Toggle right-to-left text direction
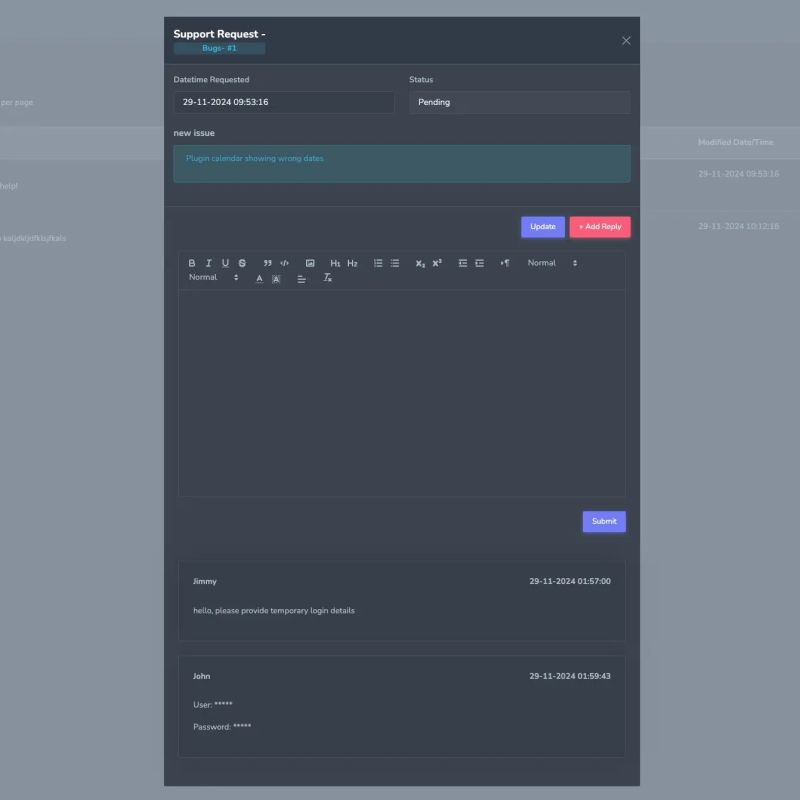The height and width of the screenshot is (800, 800). click(x=505, y=263)
